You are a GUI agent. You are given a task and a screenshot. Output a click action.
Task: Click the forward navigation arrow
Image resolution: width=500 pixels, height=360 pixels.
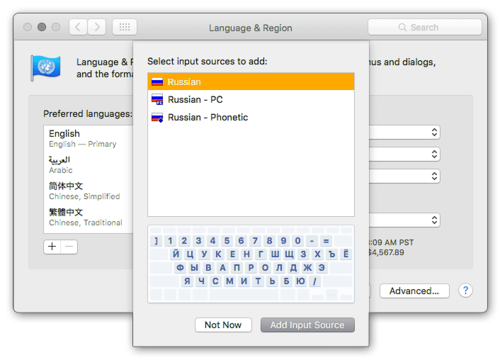(97, 27)
